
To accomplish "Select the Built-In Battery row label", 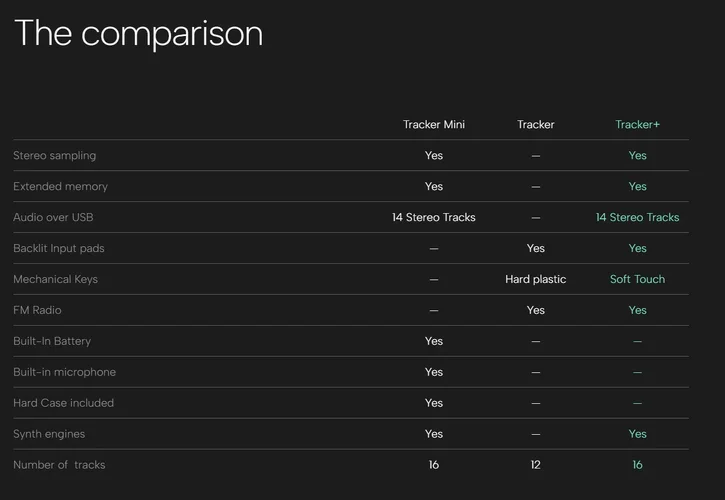I will (52, 342).
